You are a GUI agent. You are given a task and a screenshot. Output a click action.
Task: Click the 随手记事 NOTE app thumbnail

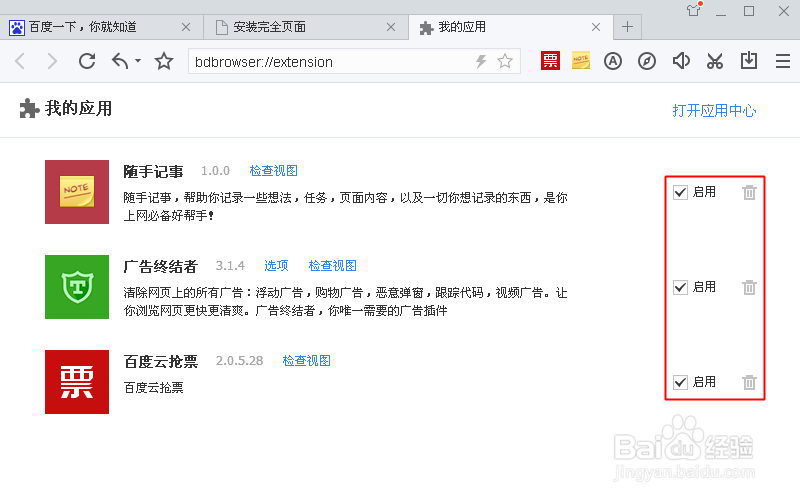[x=77, y=192]
